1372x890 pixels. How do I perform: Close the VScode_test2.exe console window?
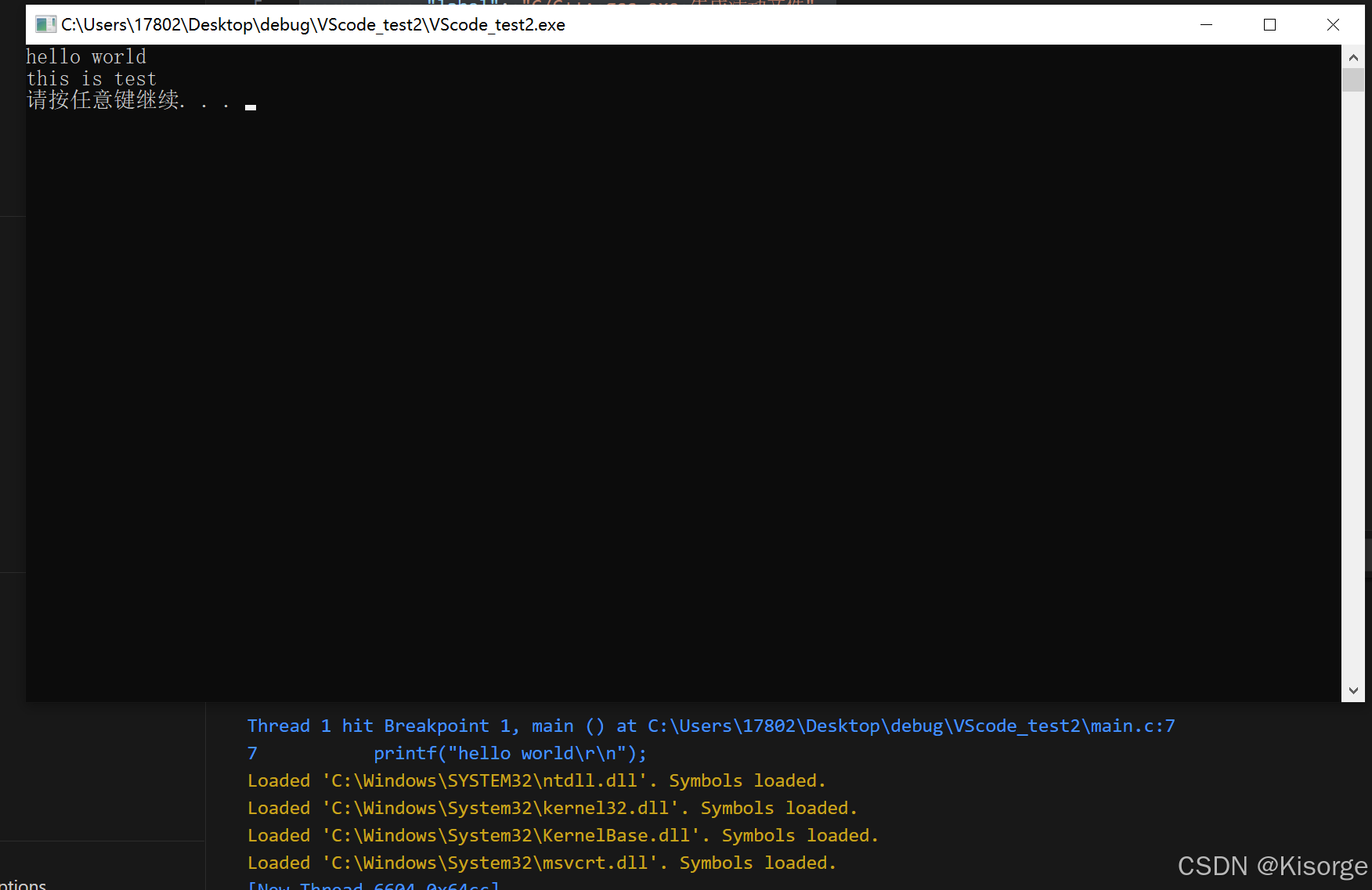(1333, 24)
